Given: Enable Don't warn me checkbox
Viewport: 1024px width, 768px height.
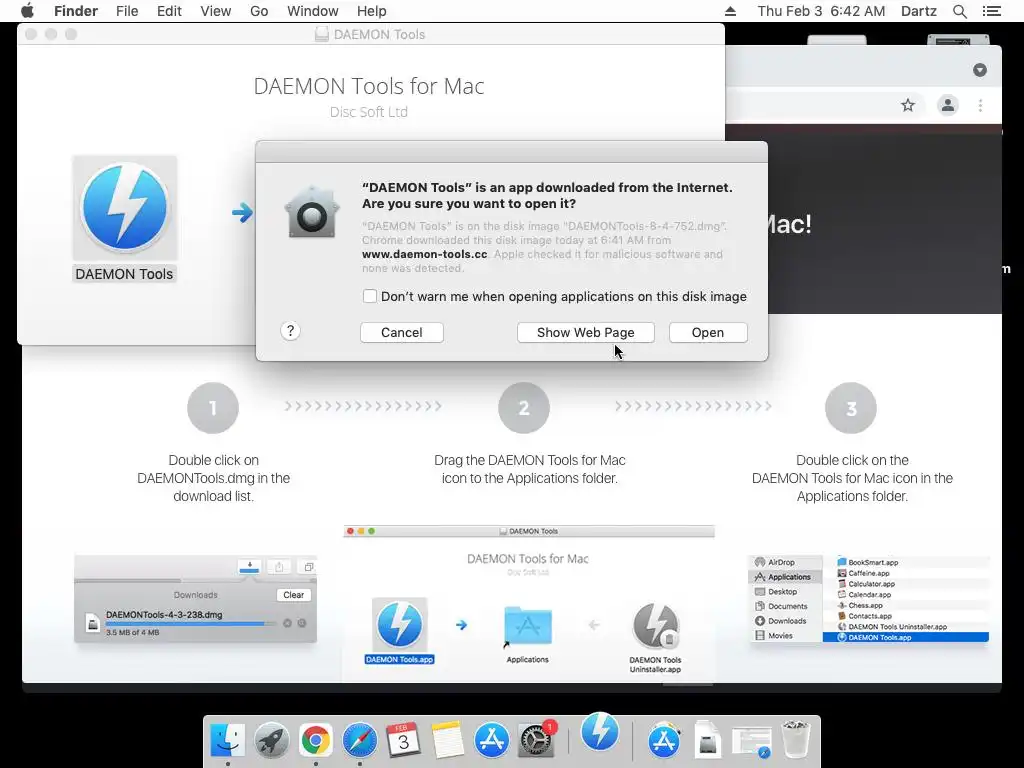Looking at the screenshot, I should tap(370, 296).
